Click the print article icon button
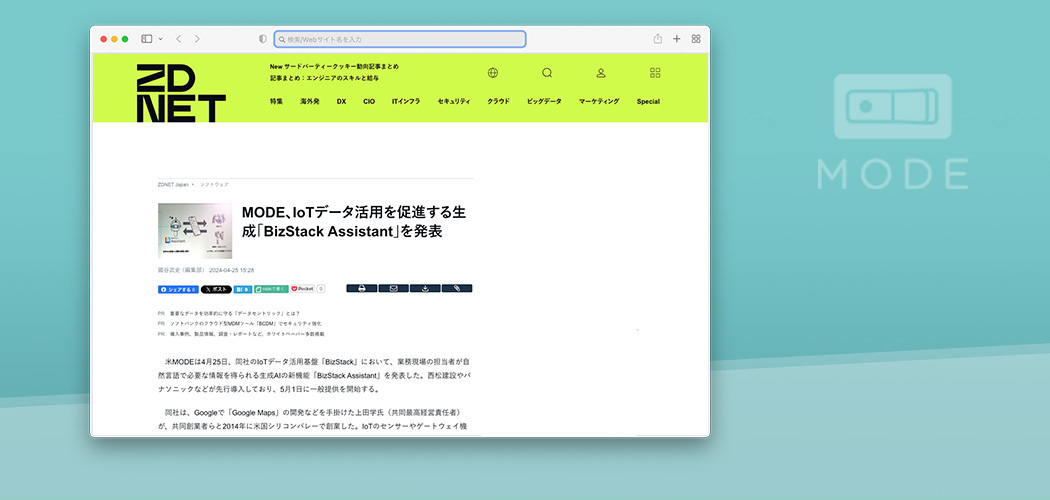 (x=362, y=288)
